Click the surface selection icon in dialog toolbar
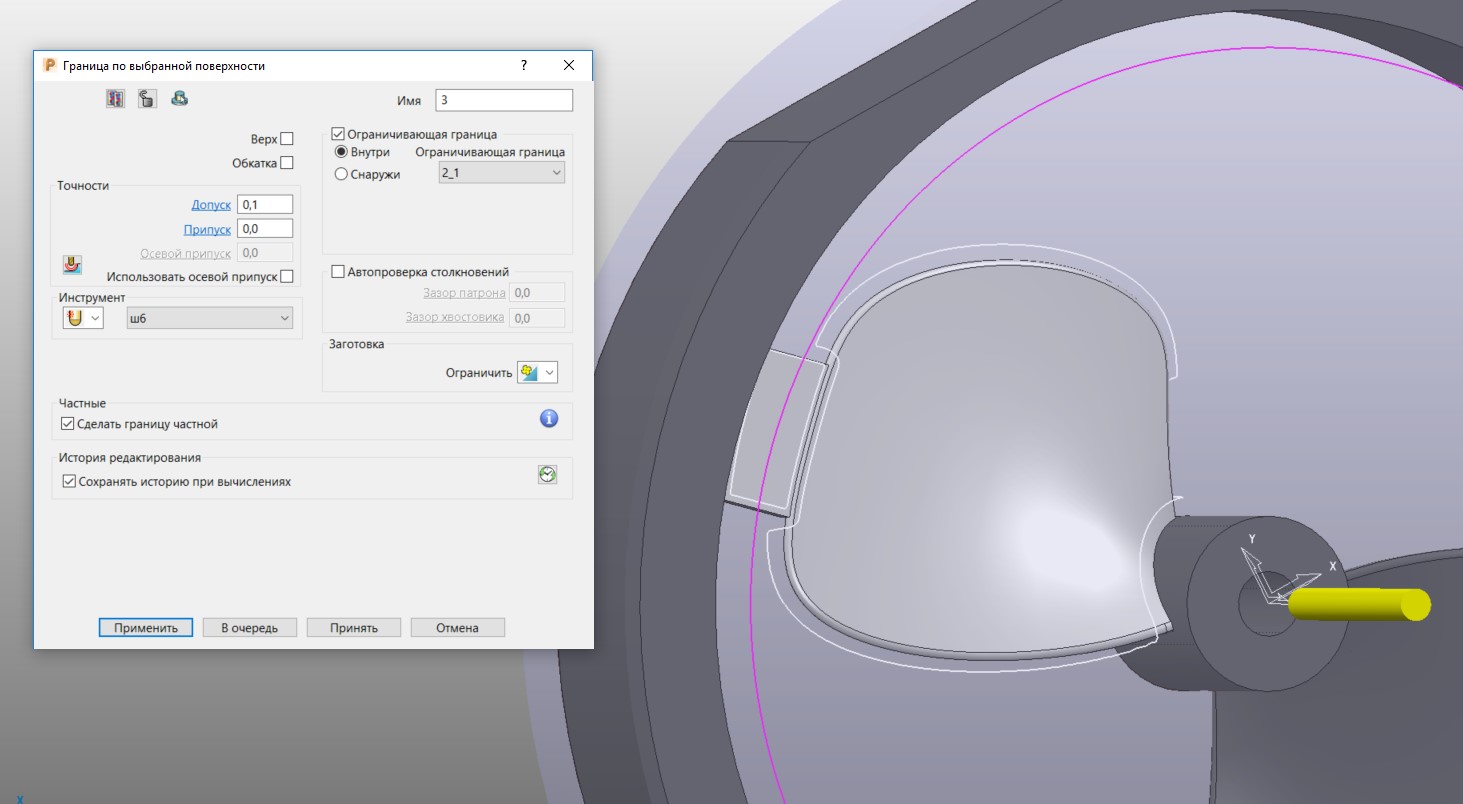This screenshot has width=1463, height=804. [x=115, y=98]
